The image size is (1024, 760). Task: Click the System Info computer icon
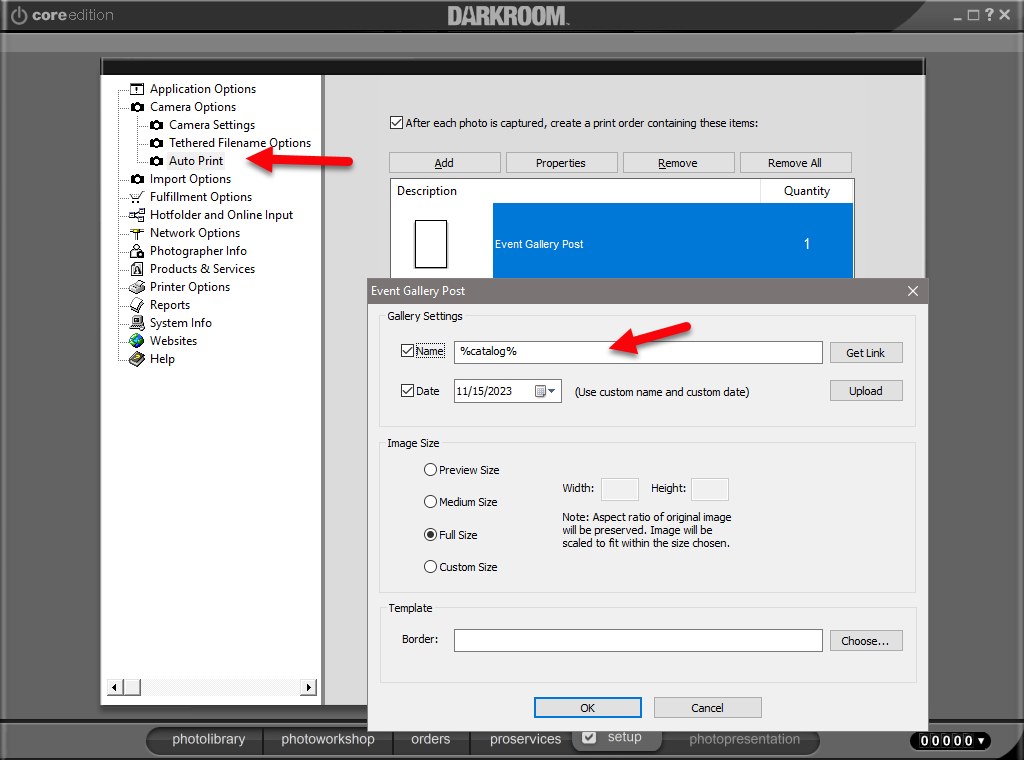[x=136, y=323]
